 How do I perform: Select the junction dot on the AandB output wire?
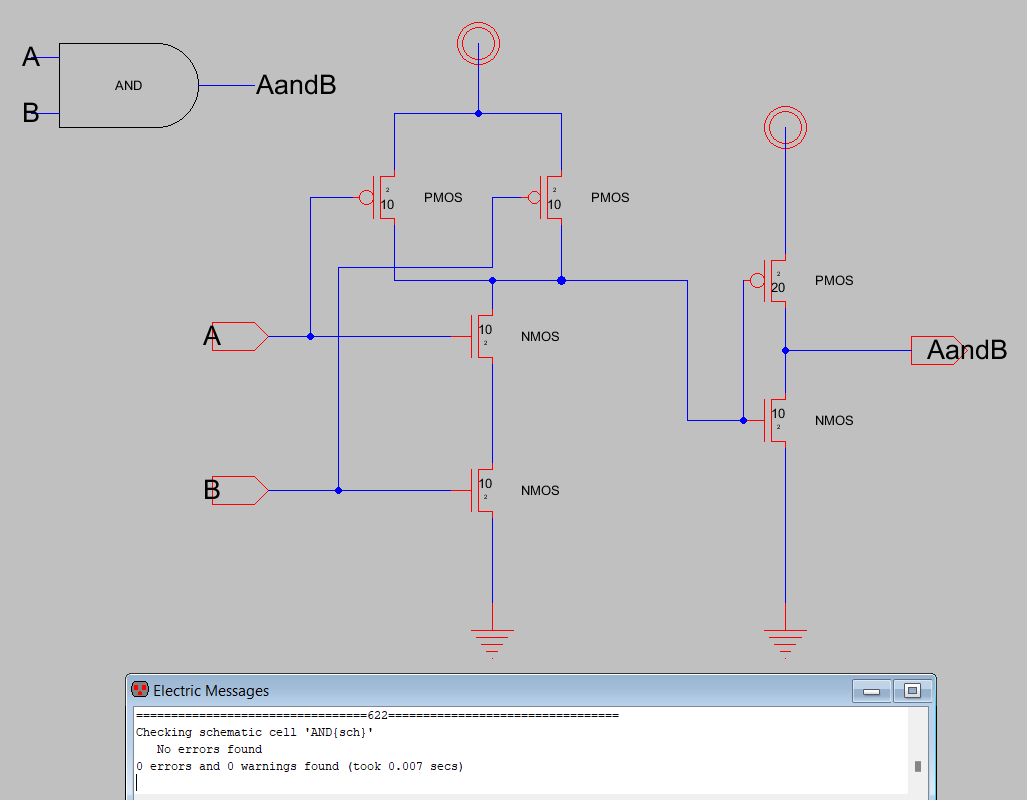click(x=785, y=351)
